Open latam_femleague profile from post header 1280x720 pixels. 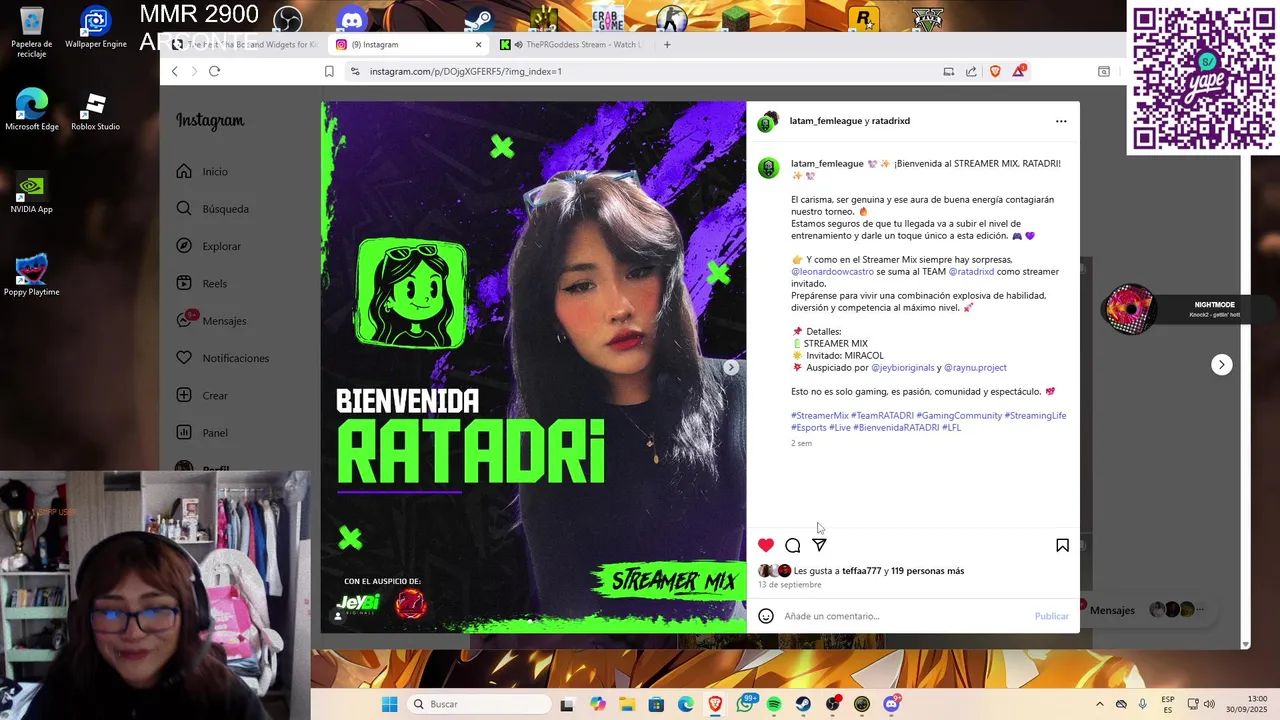826,121
